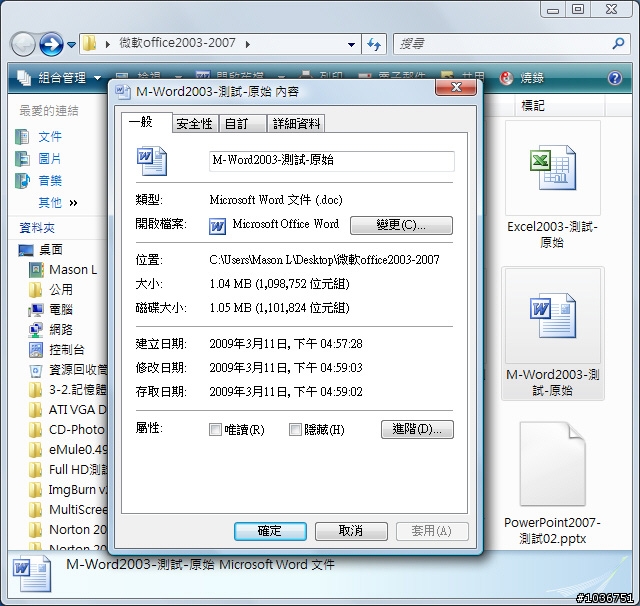
Task: Switch to 一般 tab in properties dialog
Action: (x=146, y=122)
